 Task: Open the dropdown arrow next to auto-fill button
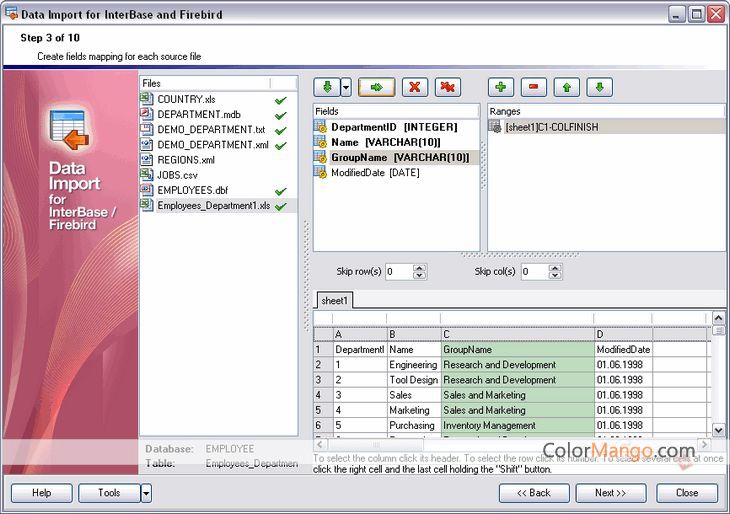click(x=346, y=87)
